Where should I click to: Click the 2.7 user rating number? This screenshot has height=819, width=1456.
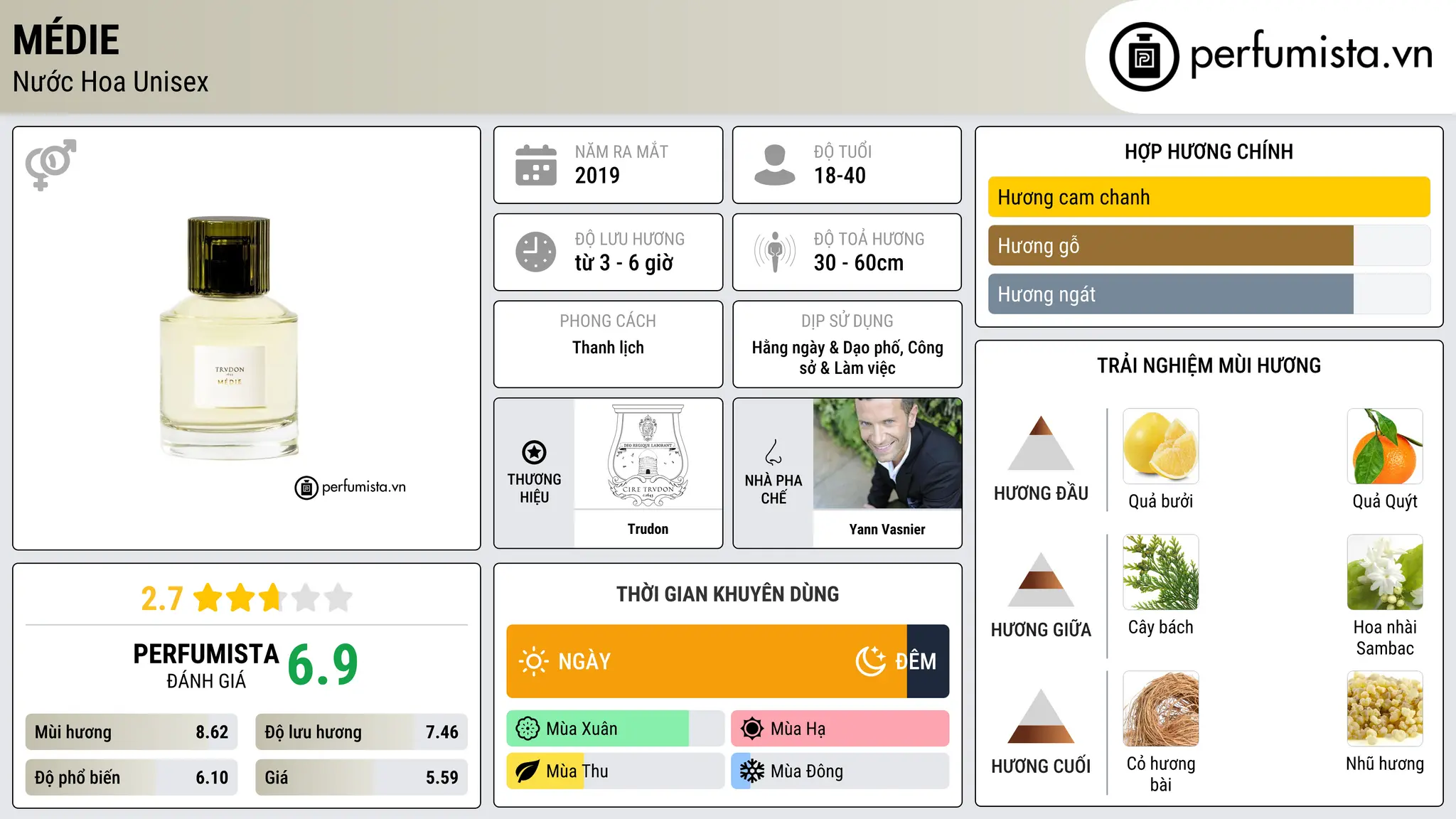(162, 599)
